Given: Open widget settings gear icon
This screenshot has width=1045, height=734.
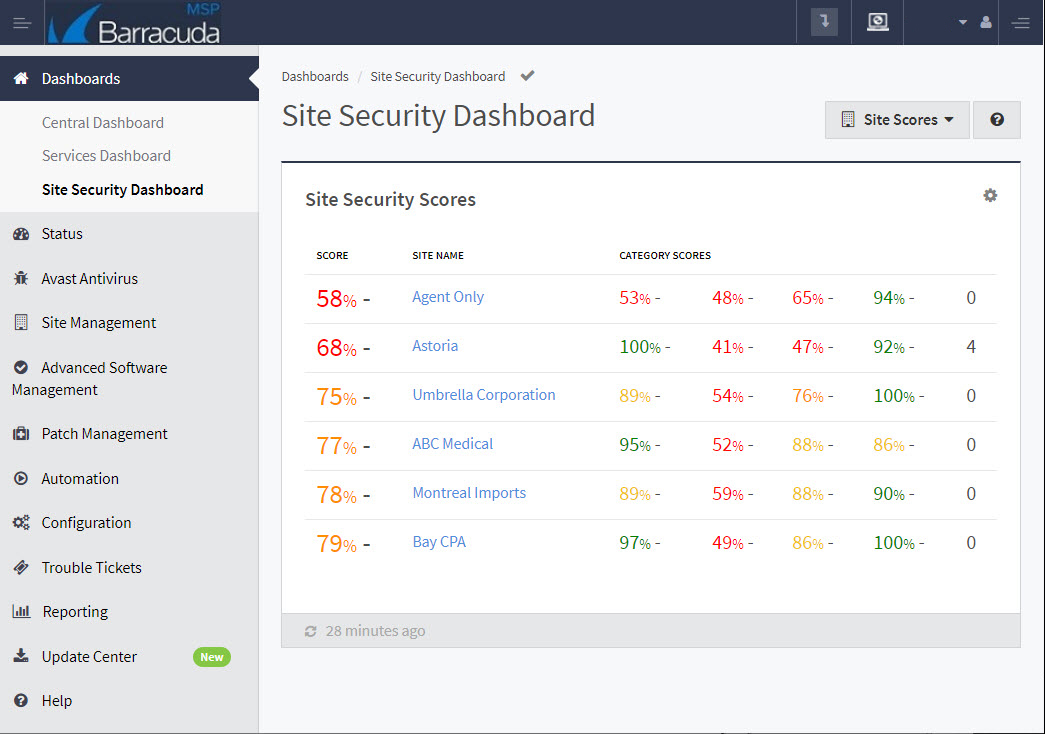Looking at the screenshot, I should click(990, 195).
